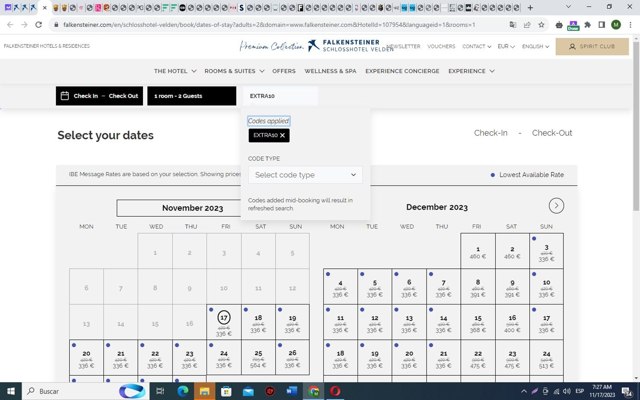Select December 8 at 391 €
This screenshot has height=400, width=640.
tap(478, 287)
